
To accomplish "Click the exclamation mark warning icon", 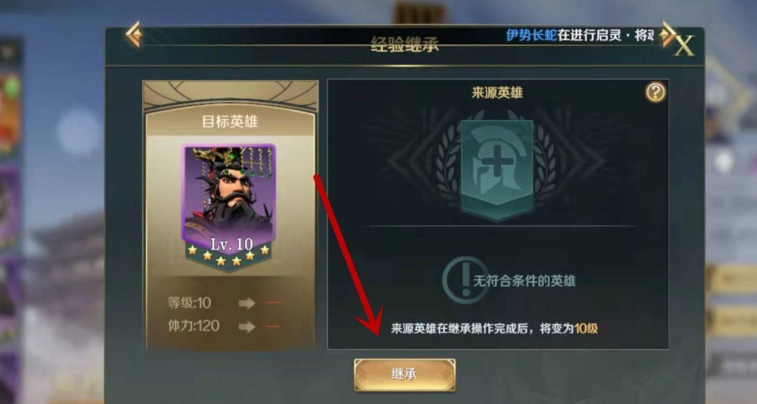I will point(465,280).
